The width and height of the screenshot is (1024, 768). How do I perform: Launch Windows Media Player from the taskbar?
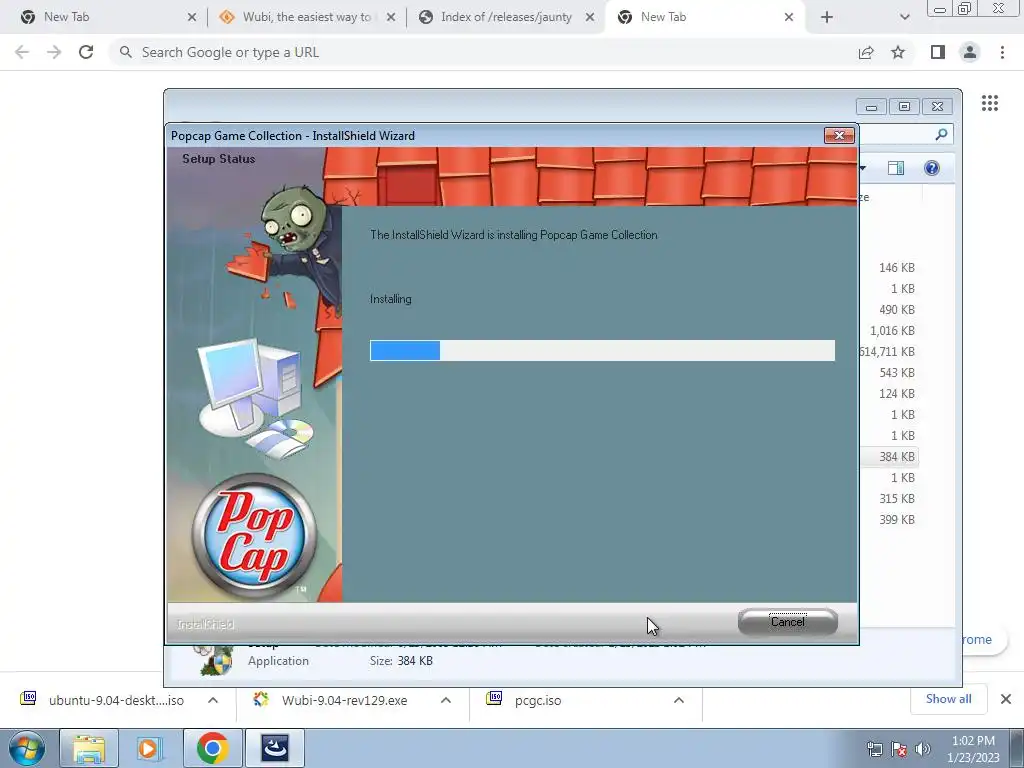pyautogui.click(x=149, y=748)
